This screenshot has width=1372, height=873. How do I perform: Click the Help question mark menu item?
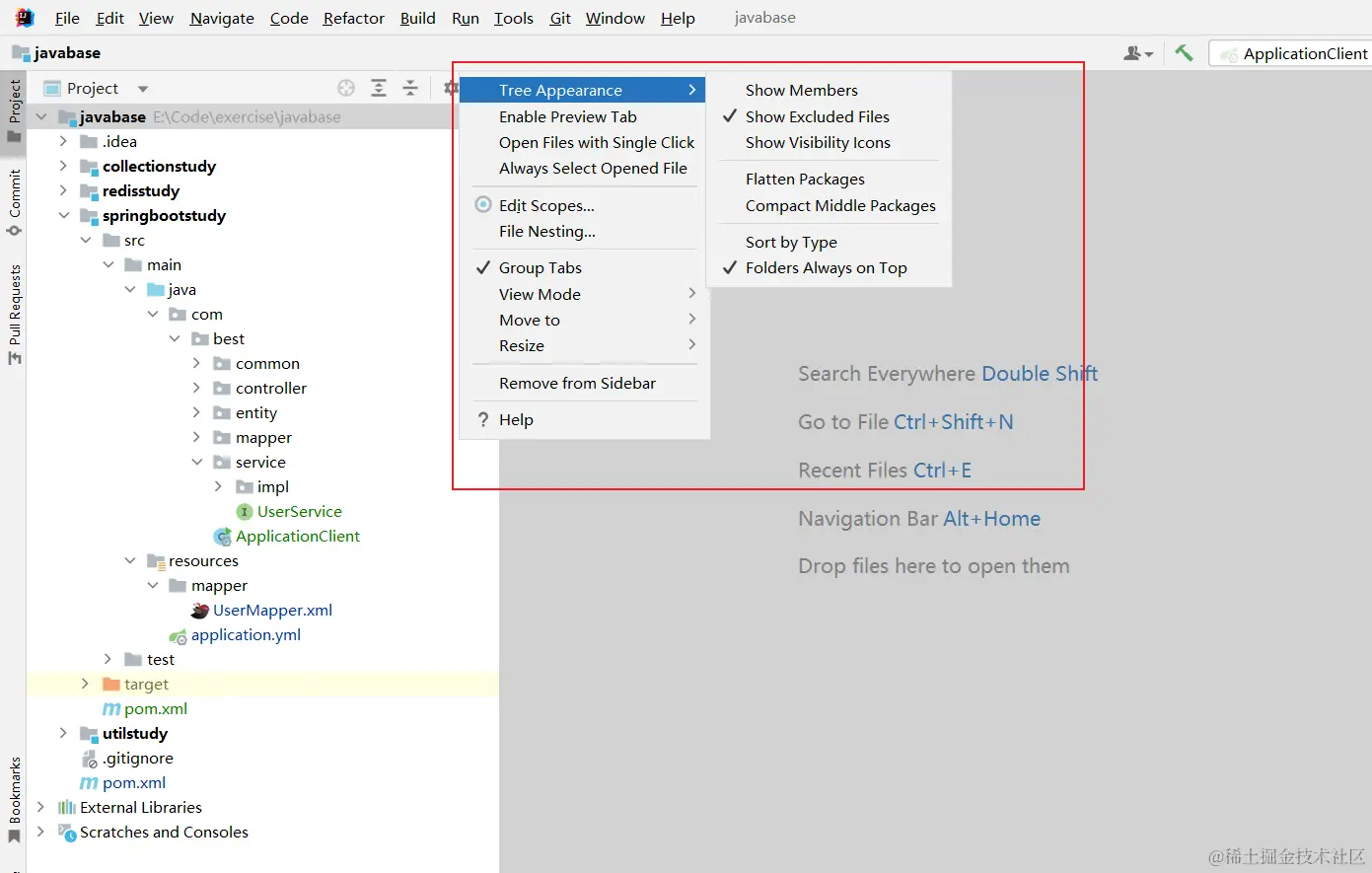(585, 419)
